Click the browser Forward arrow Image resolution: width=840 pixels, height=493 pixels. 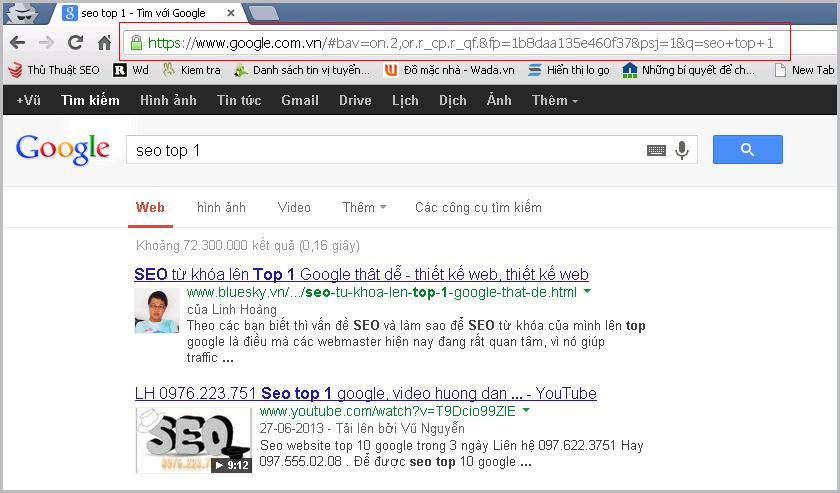tap(47, 43)
